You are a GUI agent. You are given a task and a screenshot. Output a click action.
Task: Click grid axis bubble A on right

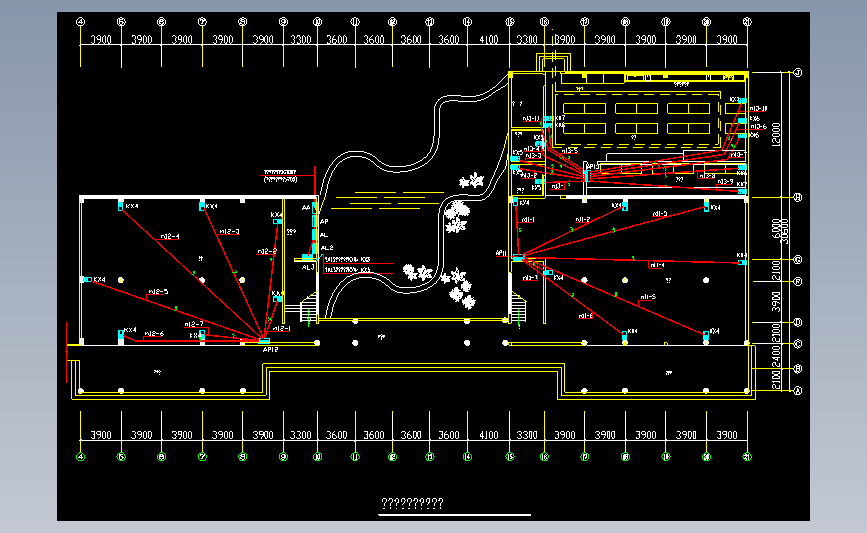(798, 390)
